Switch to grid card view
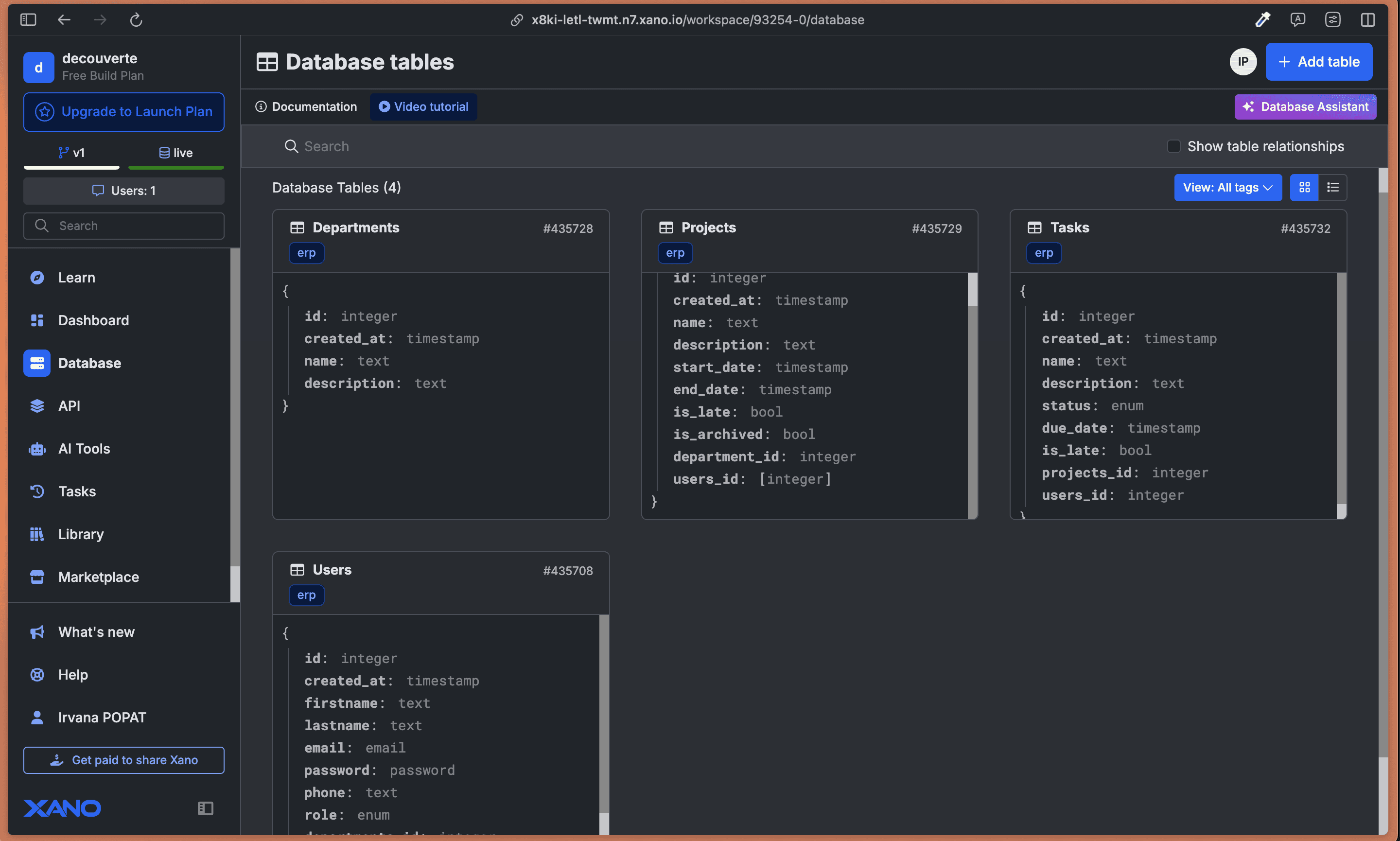 click(x=1304, y=188)
